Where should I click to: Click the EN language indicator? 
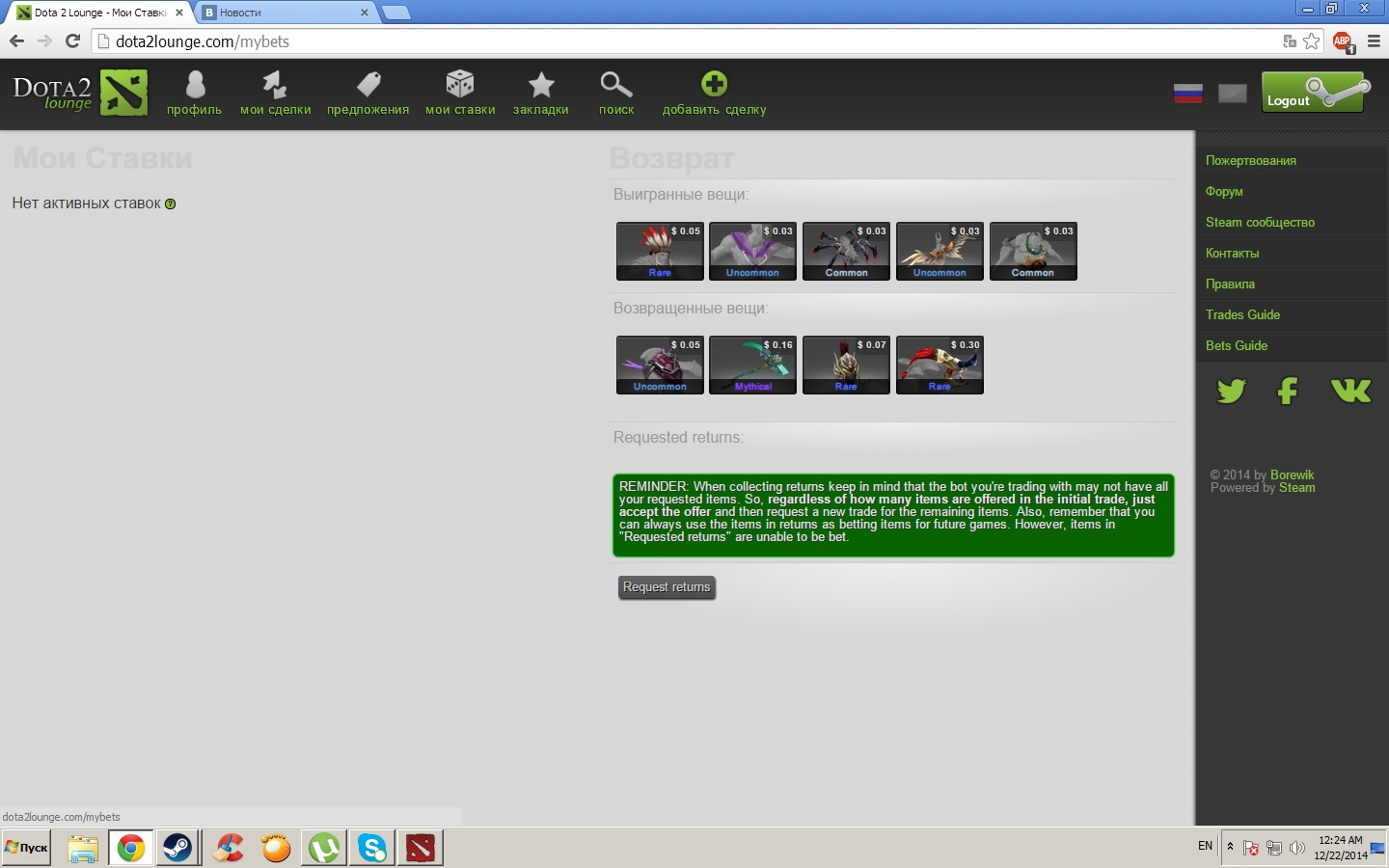click(1205, 846)
